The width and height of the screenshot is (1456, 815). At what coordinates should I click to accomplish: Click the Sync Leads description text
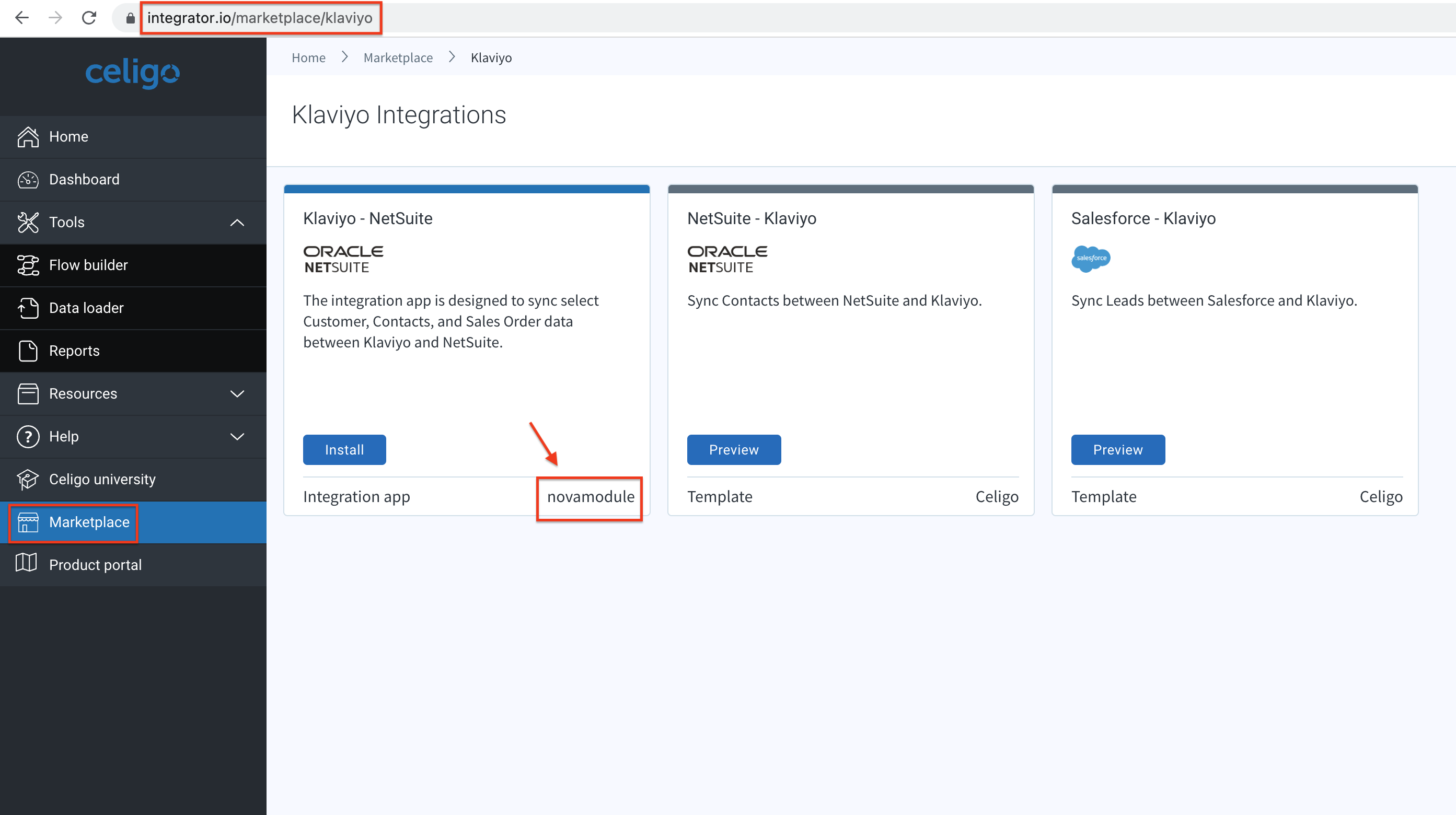(x=1214, y=301)
